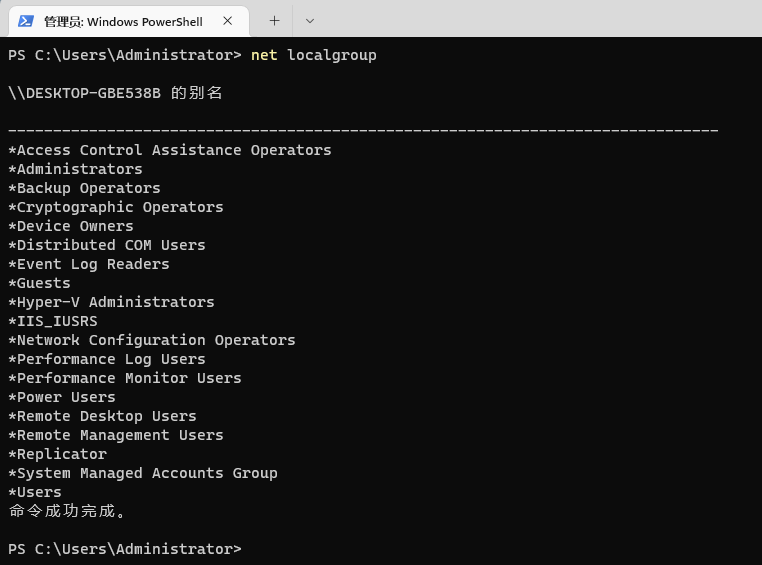The height and width of the screenshot is (565, 762).
Task: Expand the new tab profile dropdown
Action: click(310, 20)
